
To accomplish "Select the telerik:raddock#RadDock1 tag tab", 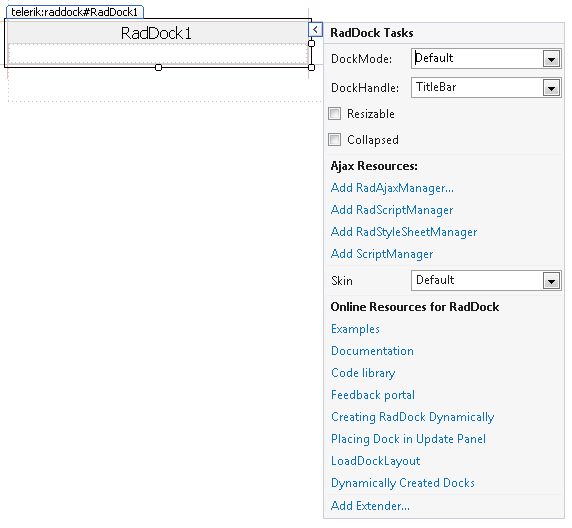I will [75, 12].
